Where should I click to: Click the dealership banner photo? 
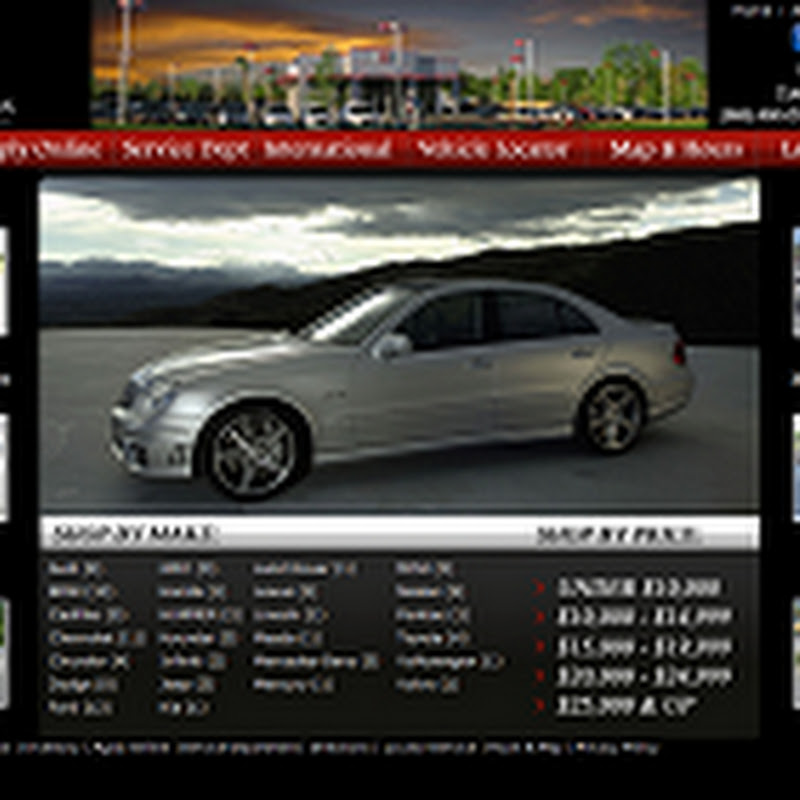(x=399, y=63)
